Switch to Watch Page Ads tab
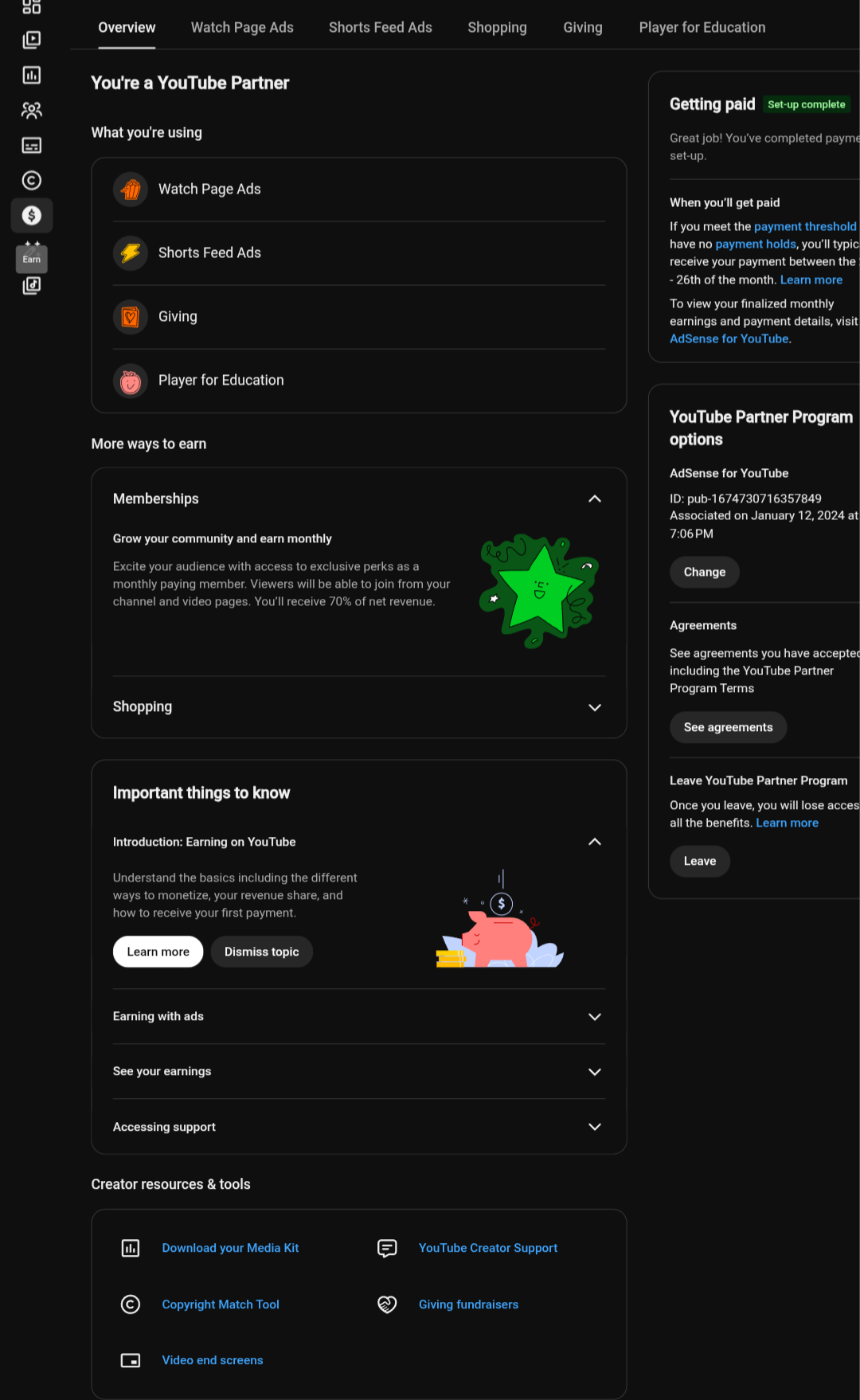The height and width of the screenshot is (1400, 860). point(242,28)
